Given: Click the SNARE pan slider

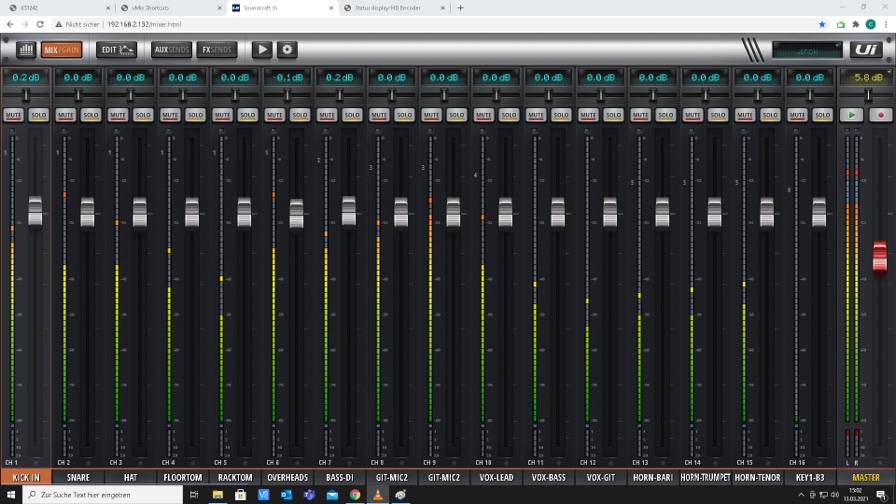Looking at the screenshot, I should (78, 94).
